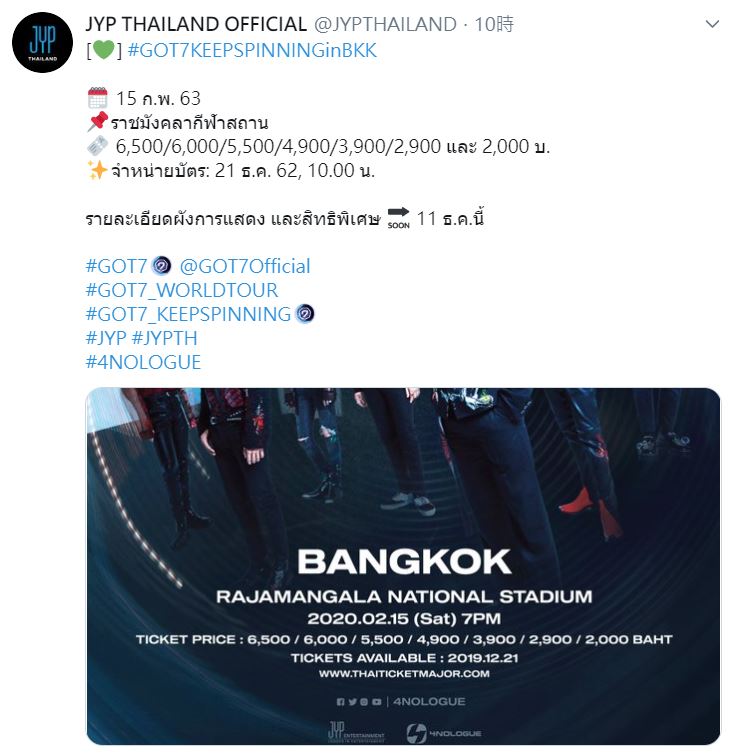Screen dimensions: 734x755
Task: Click the SOON arrow emoji
Action: [x=398, y=218]
